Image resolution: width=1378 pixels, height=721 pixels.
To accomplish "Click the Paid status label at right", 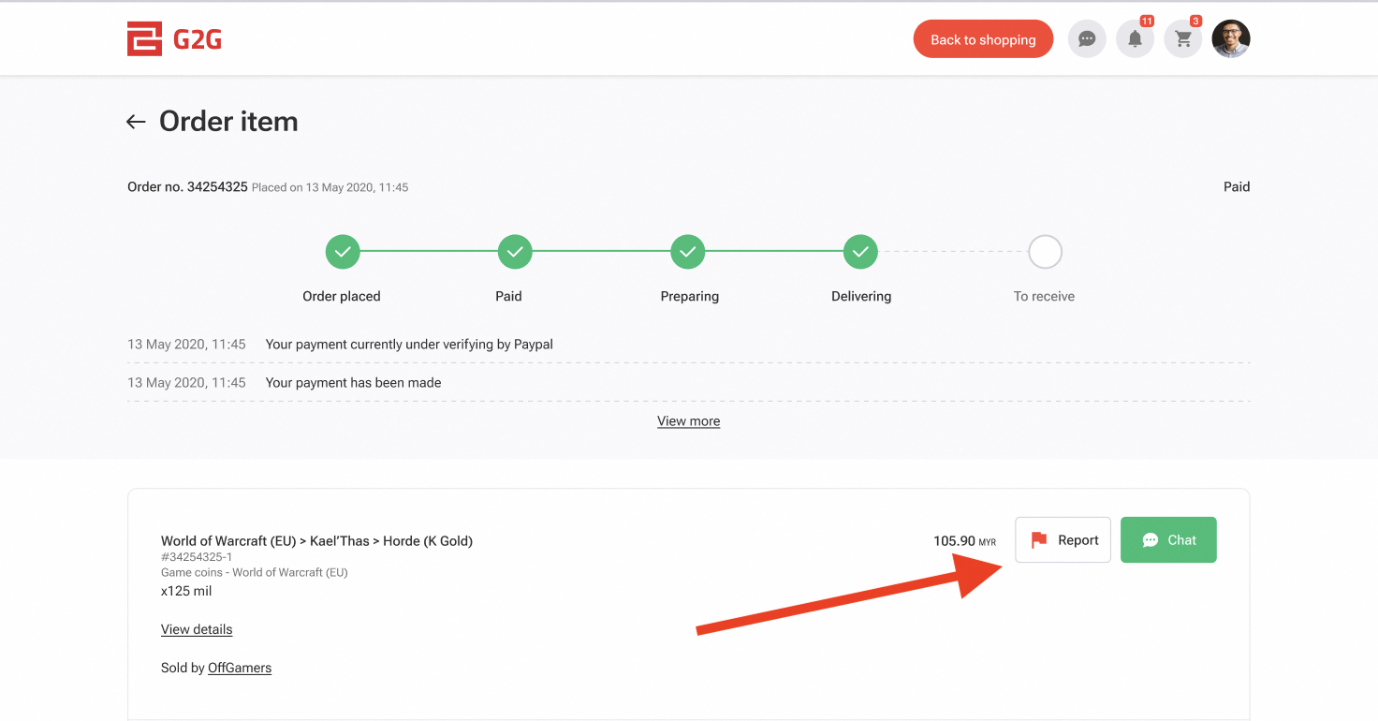I will (1236, 187).
